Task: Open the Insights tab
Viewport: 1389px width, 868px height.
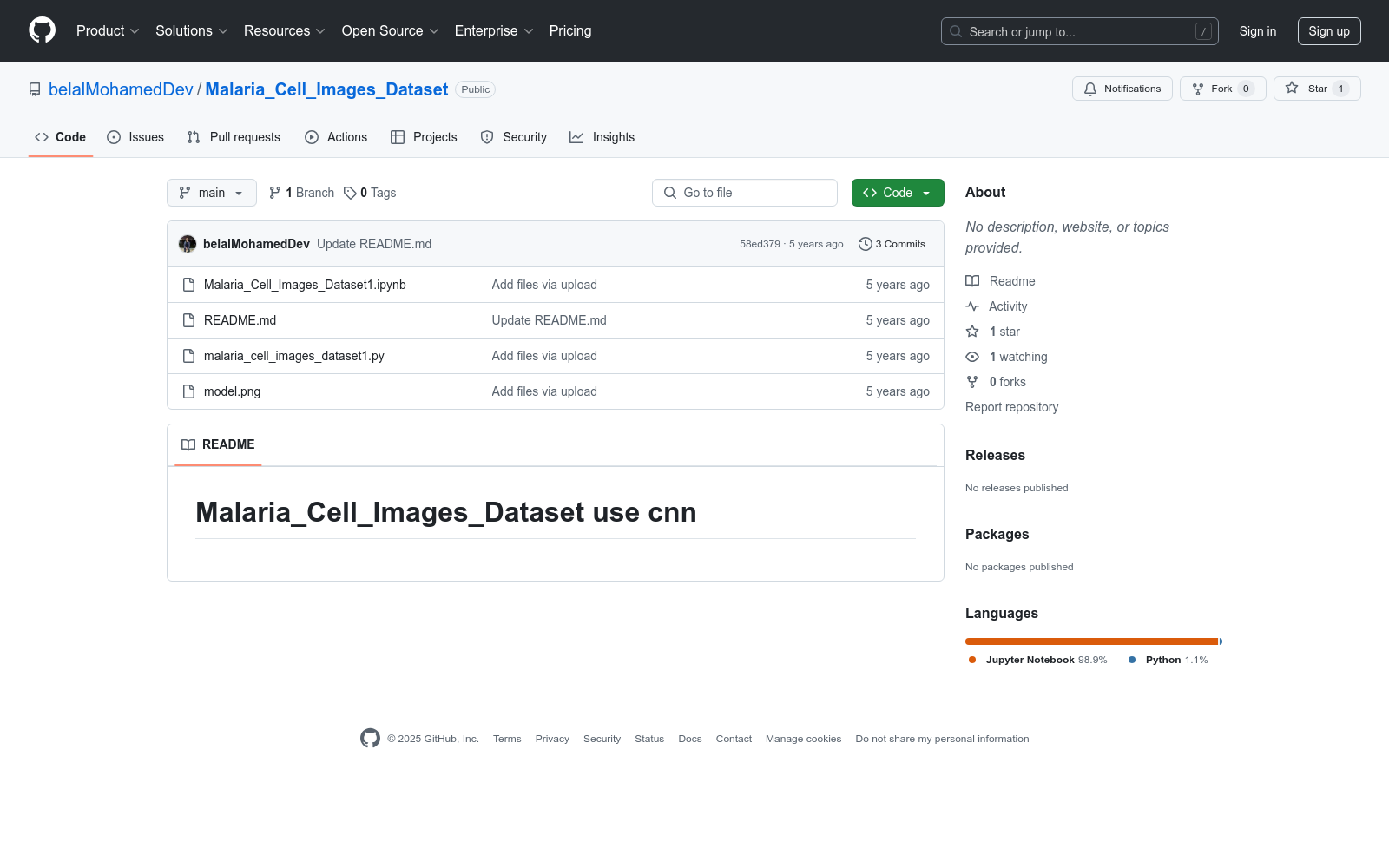Action: click(602, 137)
